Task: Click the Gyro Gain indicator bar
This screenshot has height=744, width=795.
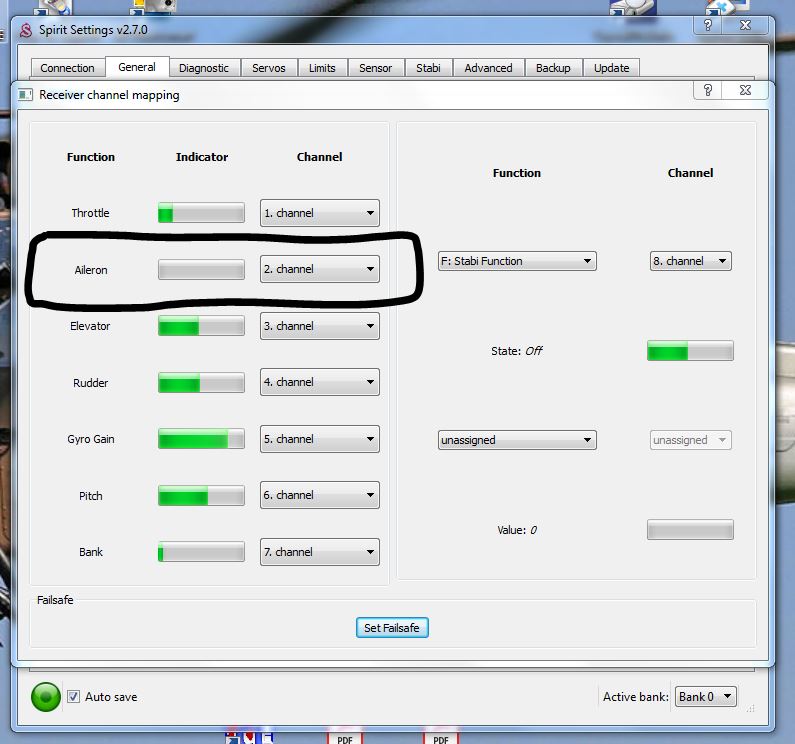Action: coord(201,439)
